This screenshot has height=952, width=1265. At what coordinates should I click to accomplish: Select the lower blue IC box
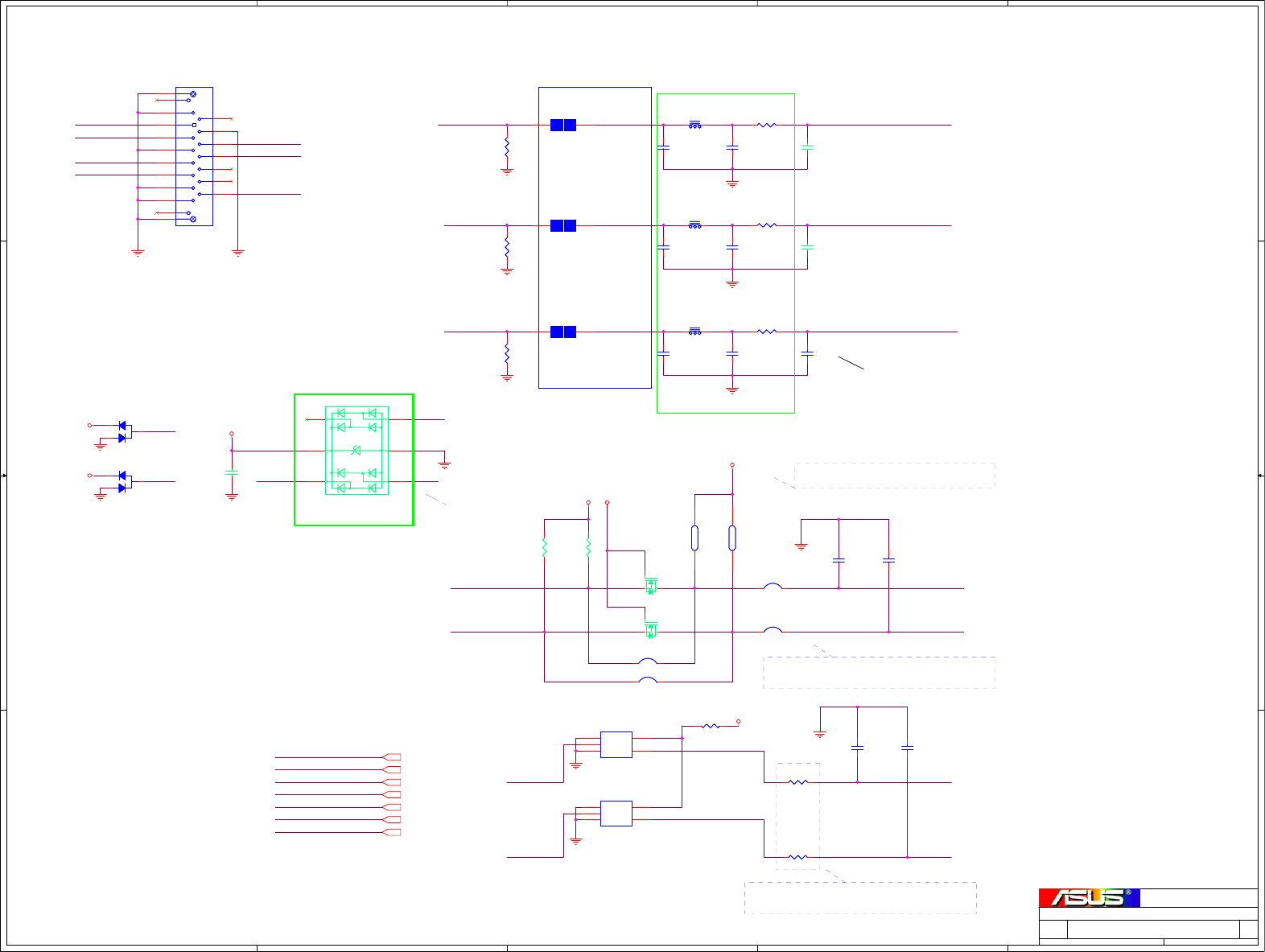coord(616,814)
